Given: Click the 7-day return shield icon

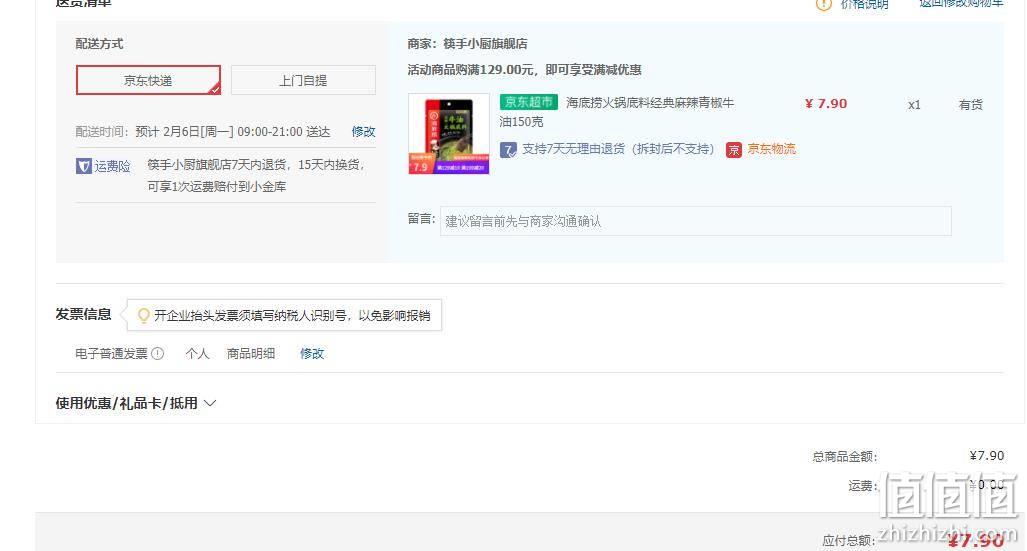Looking at the screenshot, I should (508, 150).
